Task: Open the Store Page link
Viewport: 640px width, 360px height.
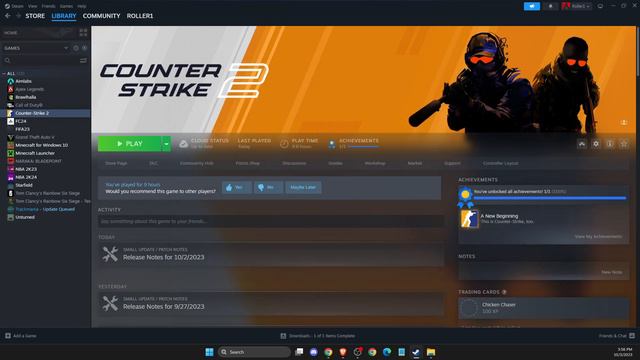Action: (116, 163)
